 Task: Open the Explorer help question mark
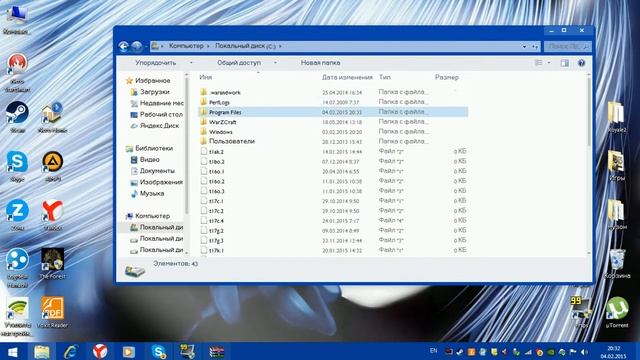(582, 63)
